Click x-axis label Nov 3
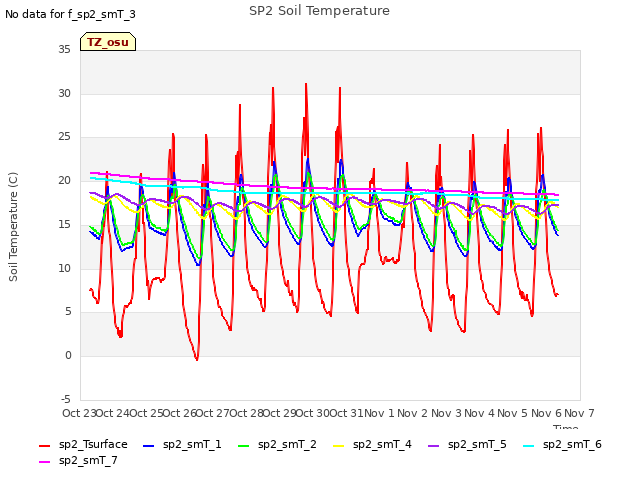The width and height of the screenshot is (640, 480). (x=446, y=413)
